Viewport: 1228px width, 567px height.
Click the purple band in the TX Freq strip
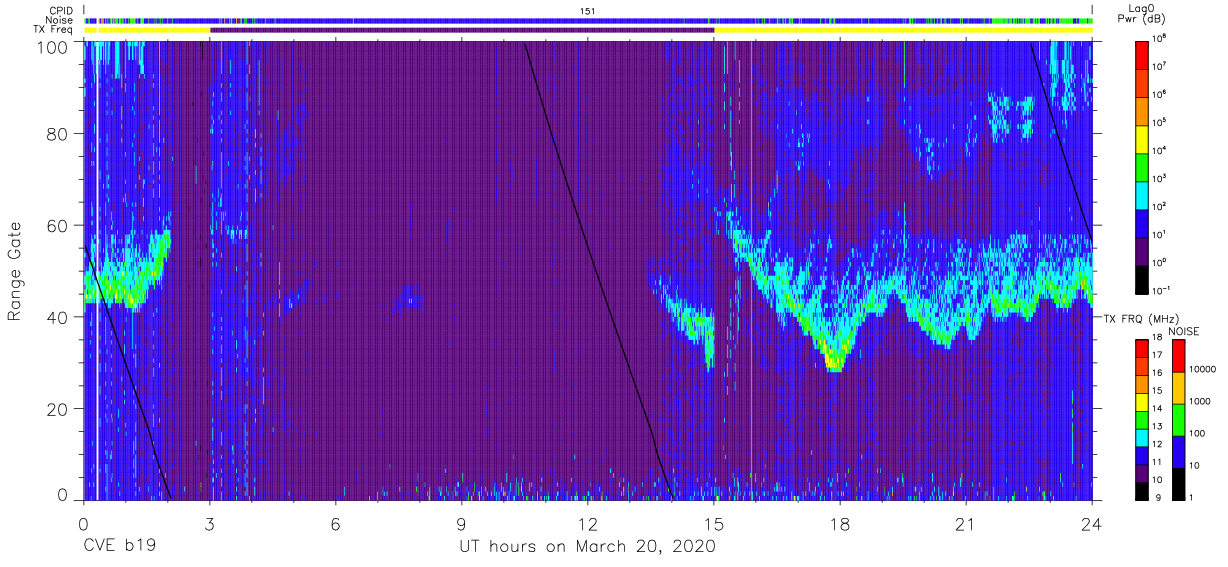tap(462, 30)
